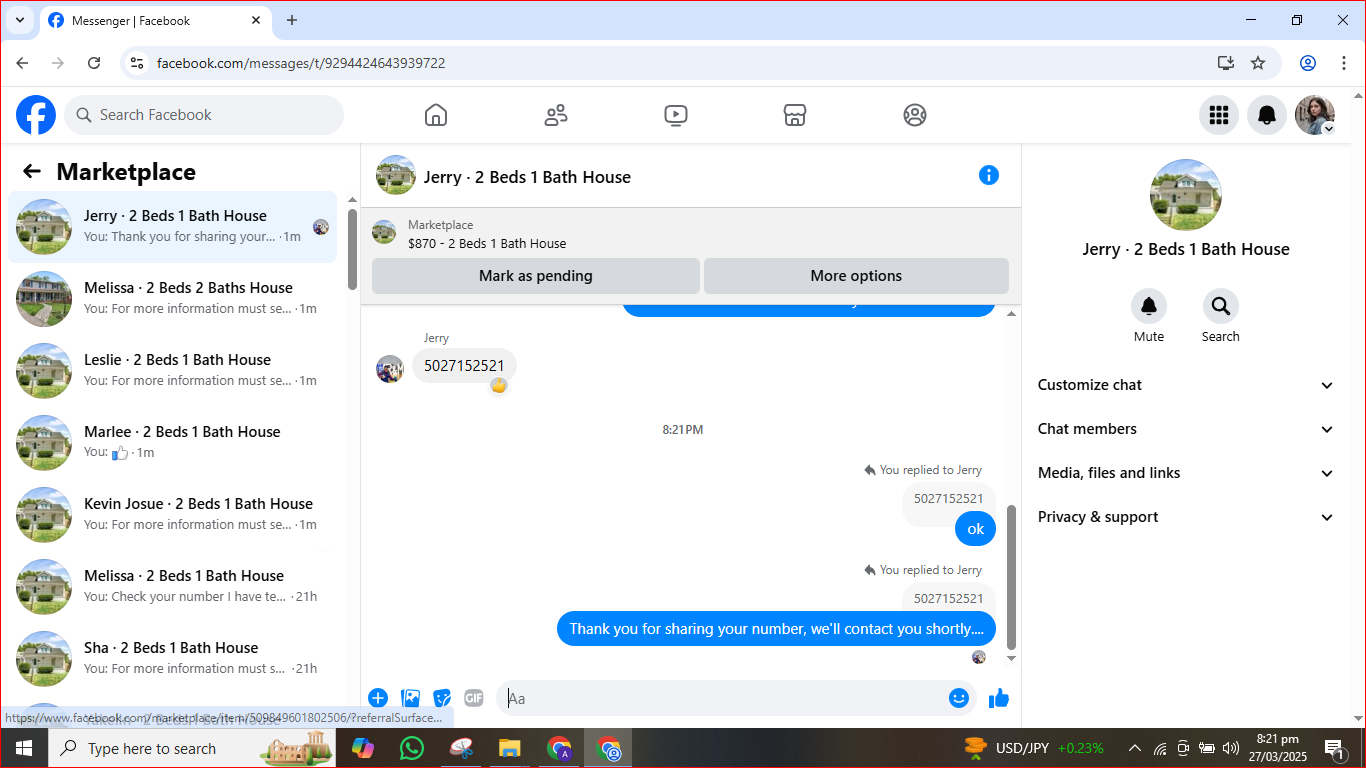Open Chrome's three-dot menu
The height and width of the screenshot is (768, 1366).
tap(1344, 63)
